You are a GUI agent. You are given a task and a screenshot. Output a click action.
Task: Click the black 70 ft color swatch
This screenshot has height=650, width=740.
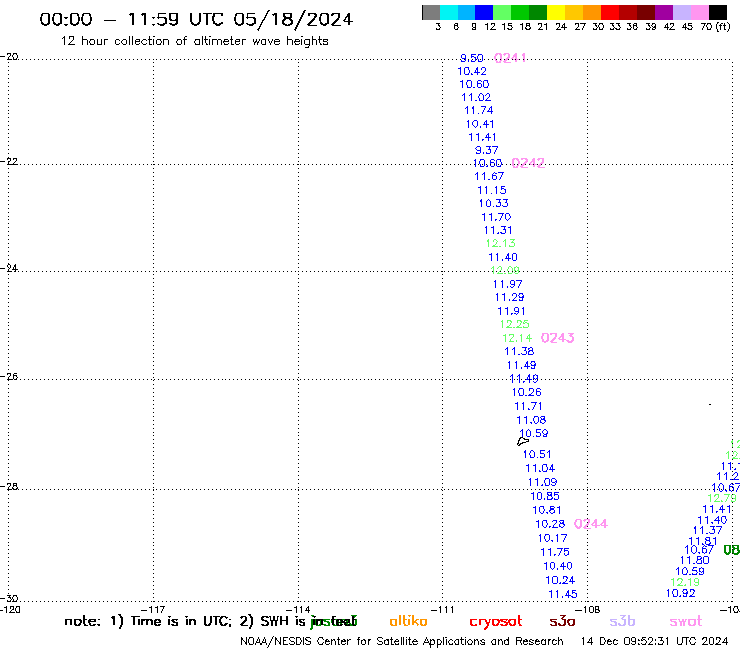718,12
